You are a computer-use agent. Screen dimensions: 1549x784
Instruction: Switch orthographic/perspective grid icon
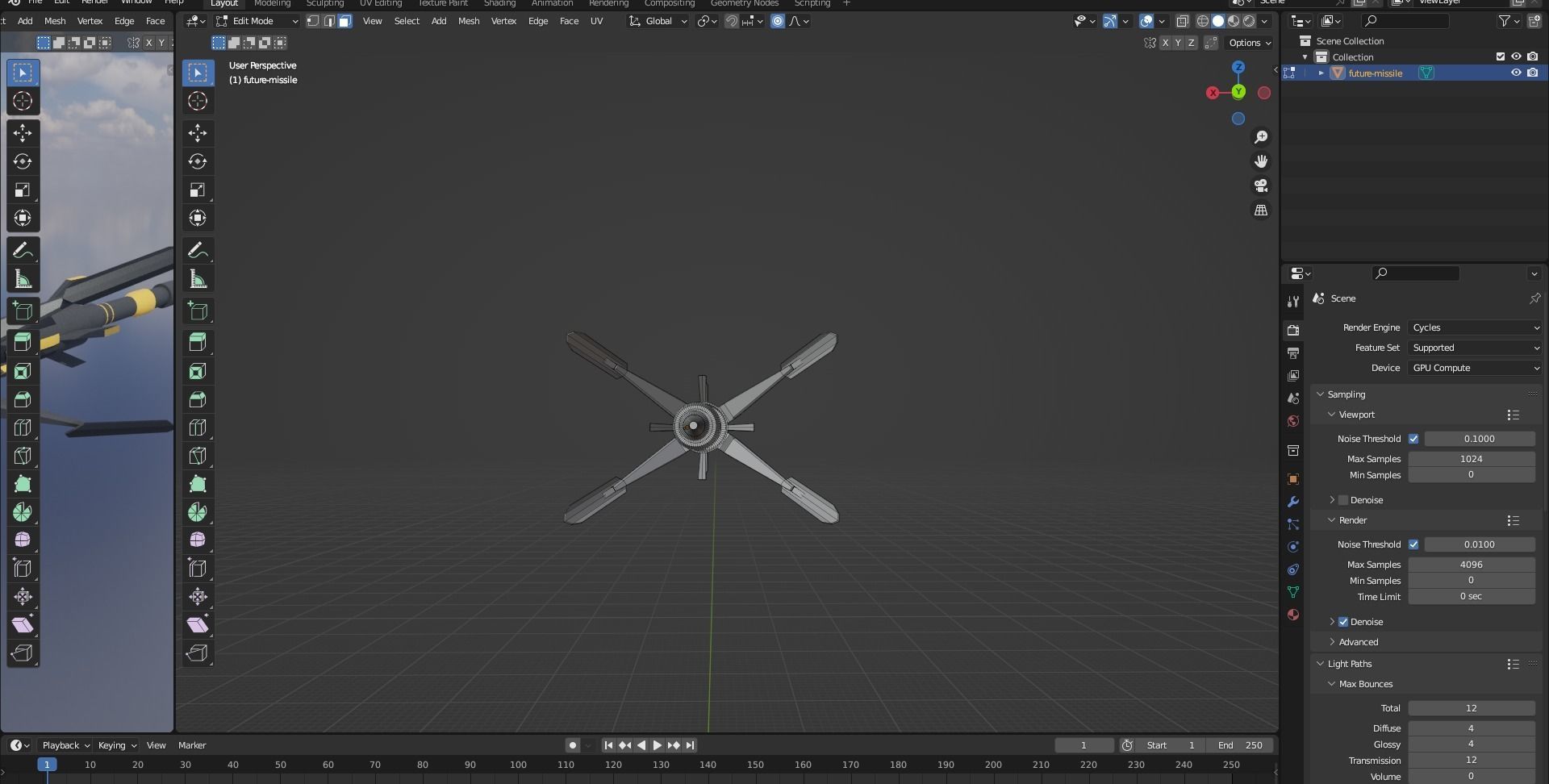[1261, 210]
